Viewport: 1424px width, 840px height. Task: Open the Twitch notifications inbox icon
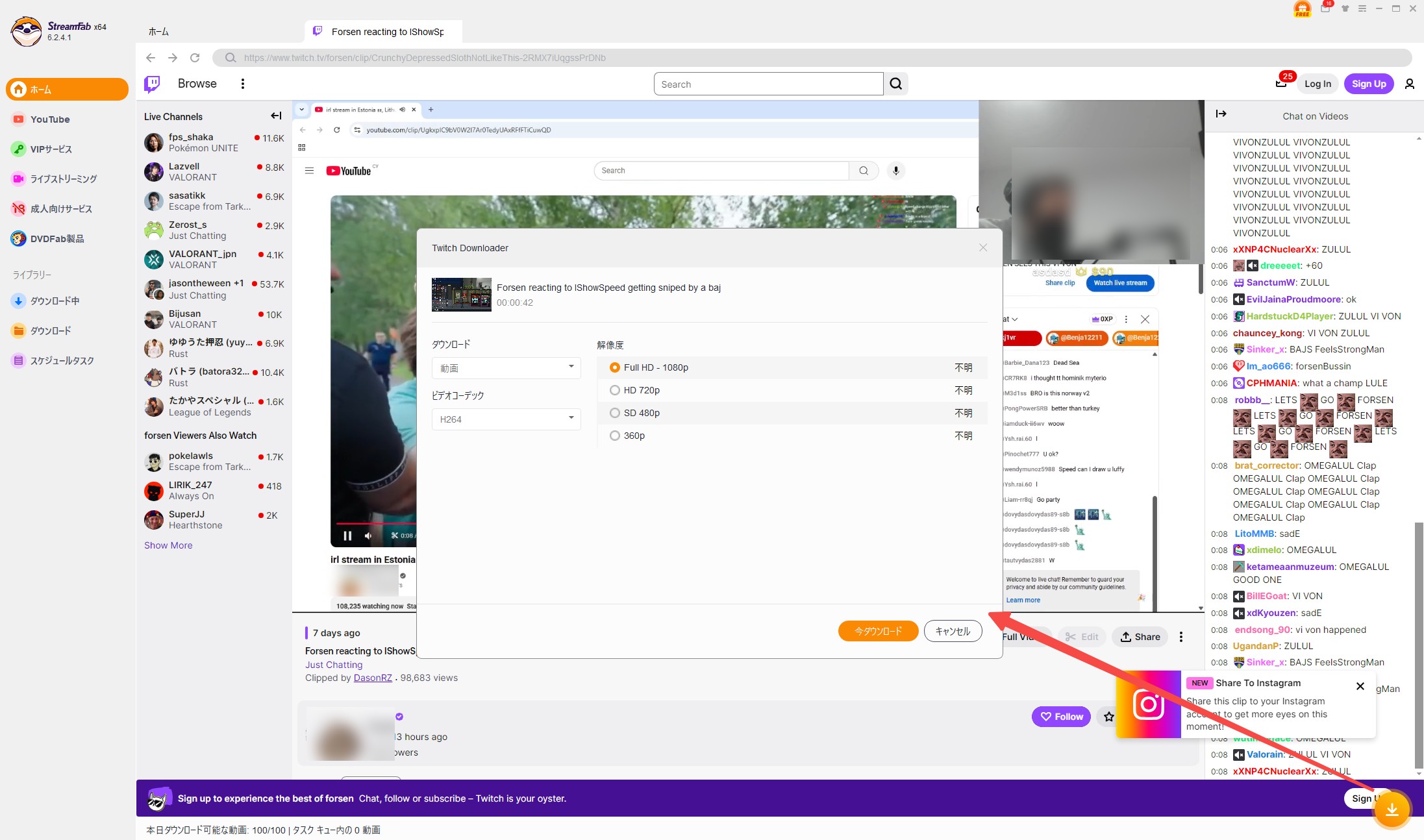click(1281, 83)
